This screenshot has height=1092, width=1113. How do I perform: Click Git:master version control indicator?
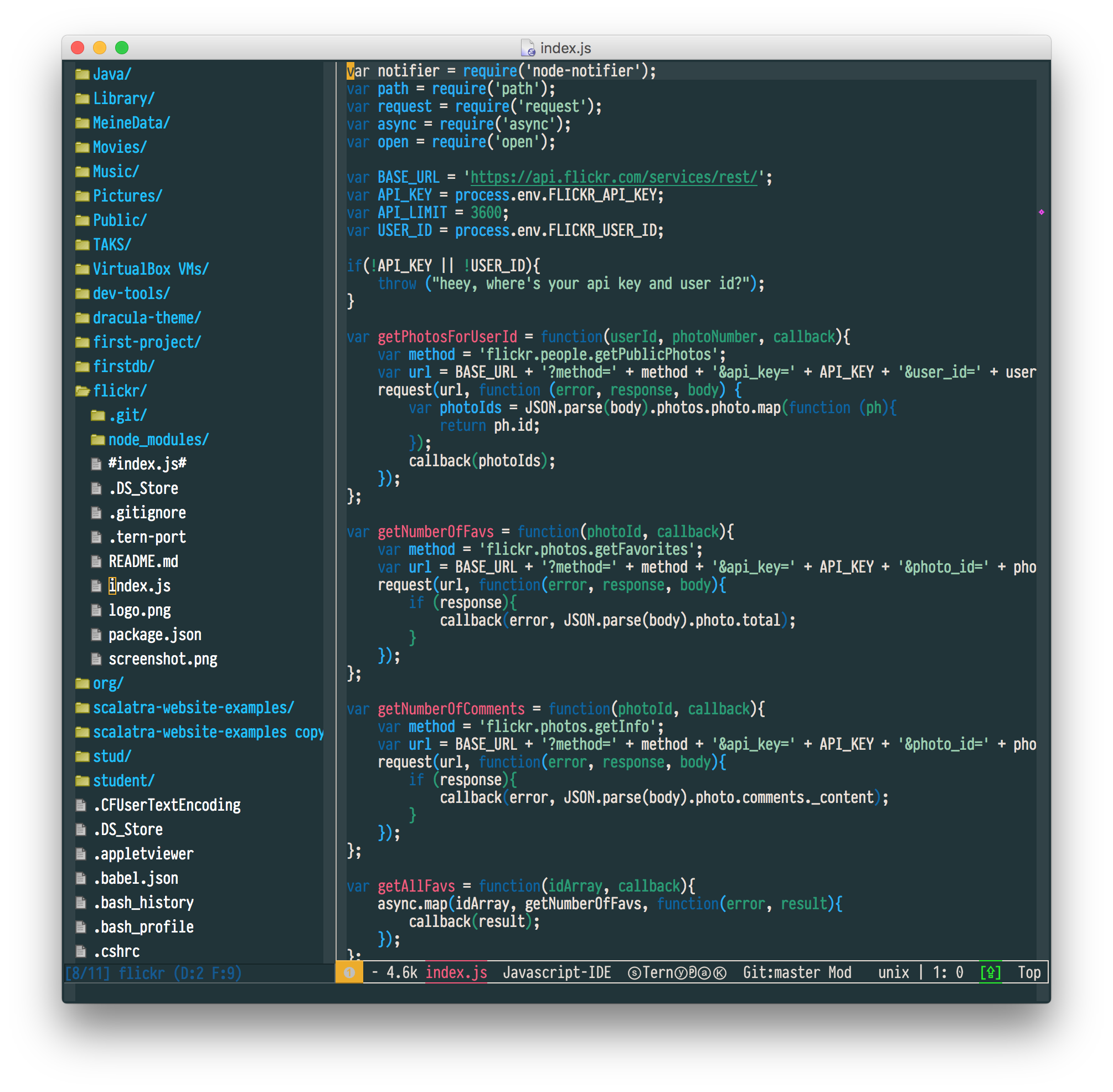(x=781, y=973)
